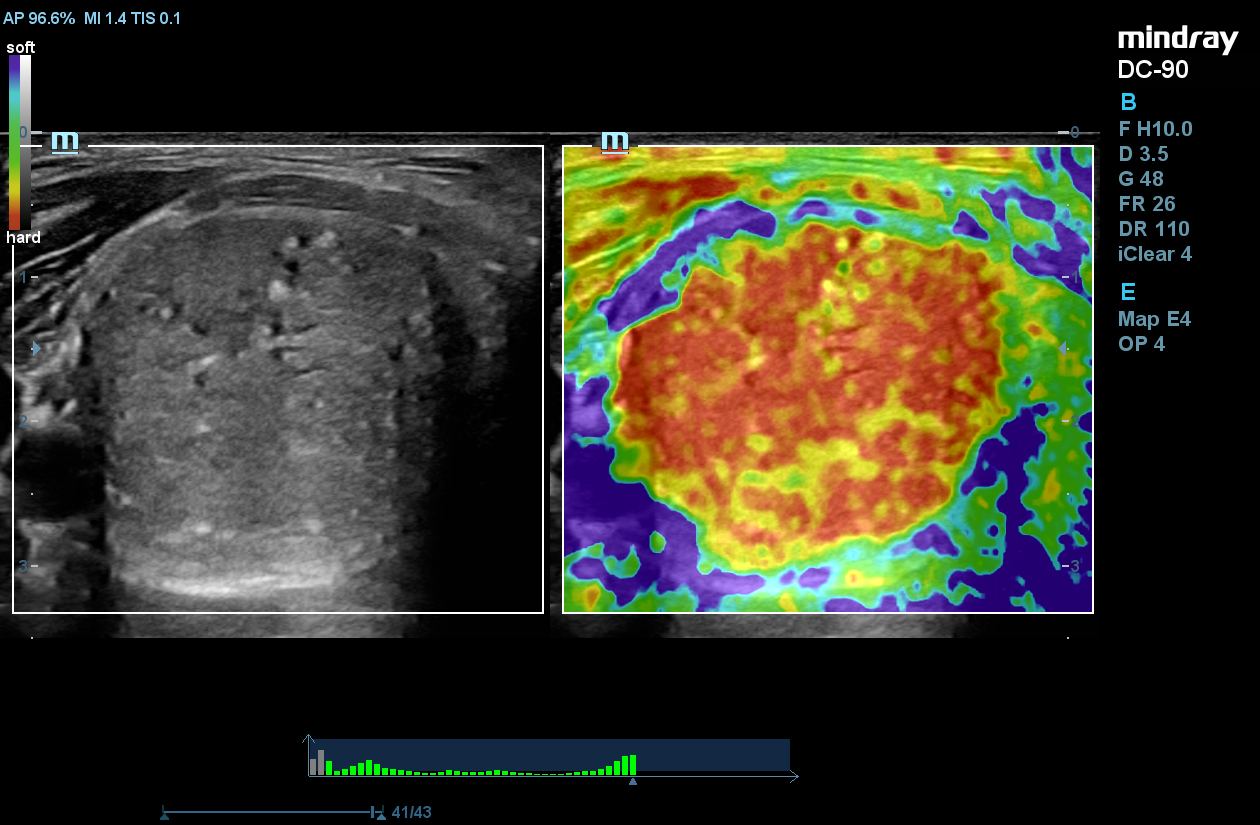This screenshot has width=1260, height=825.
Task: Click the soft-hard elasticity color bar
Action: pos(20,142)
